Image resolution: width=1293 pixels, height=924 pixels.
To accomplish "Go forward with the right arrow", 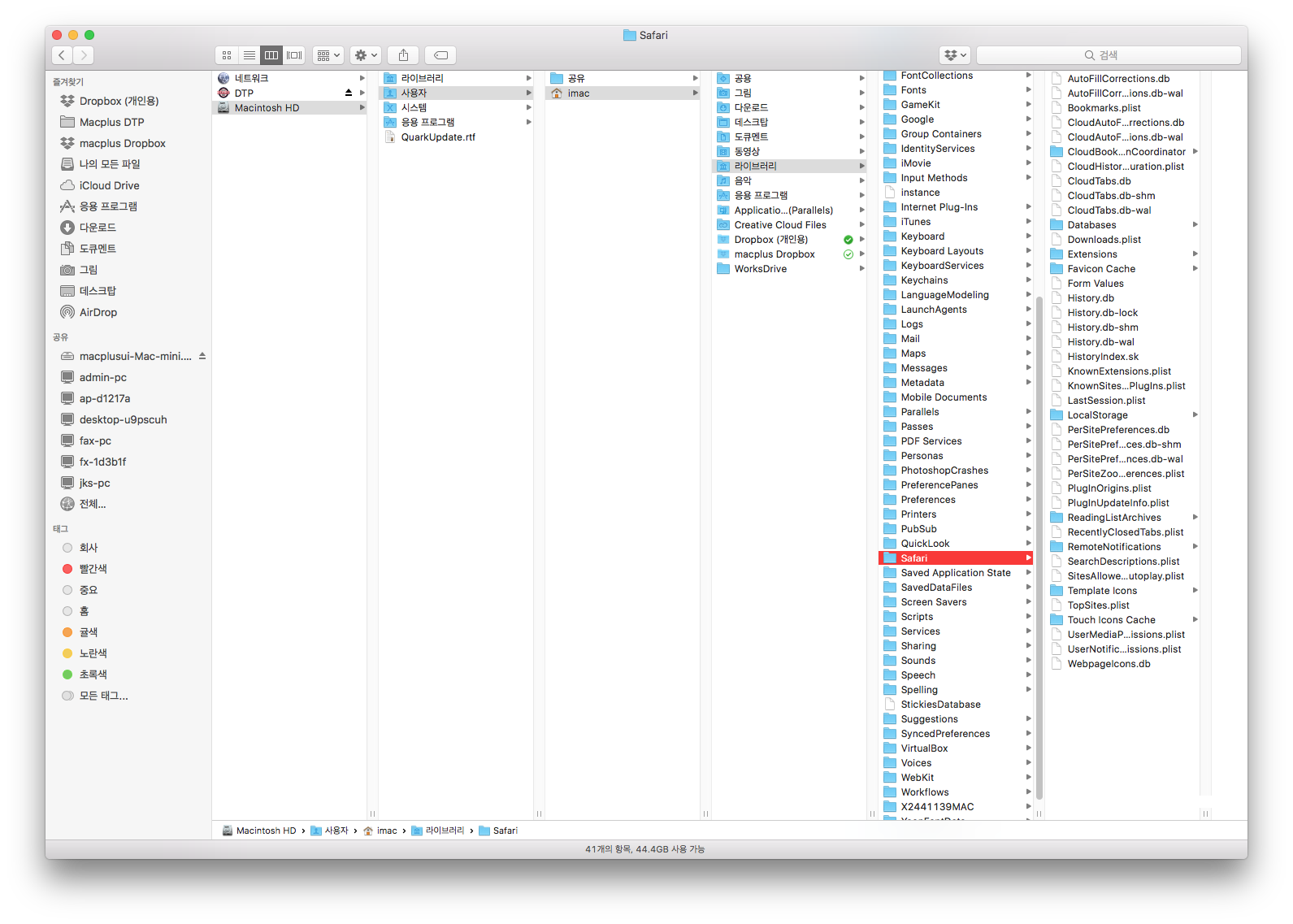I will point(83,55).
